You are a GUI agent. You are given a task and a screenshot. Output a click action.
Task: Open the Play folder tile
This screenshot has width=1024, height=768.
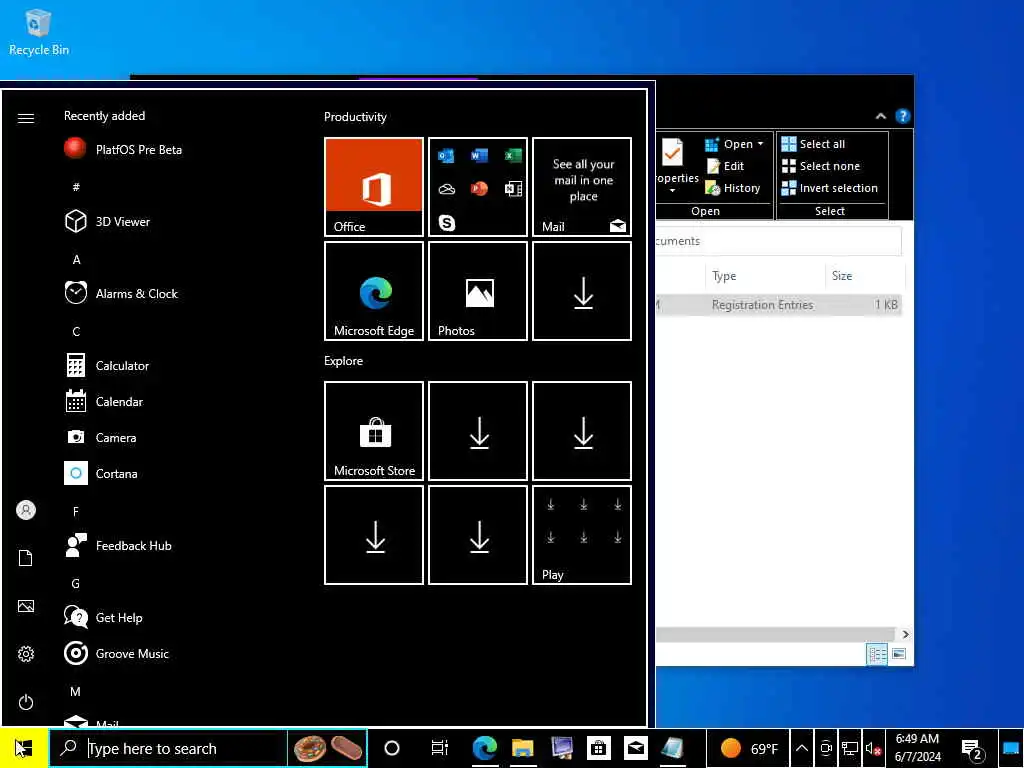coord(582,535)
